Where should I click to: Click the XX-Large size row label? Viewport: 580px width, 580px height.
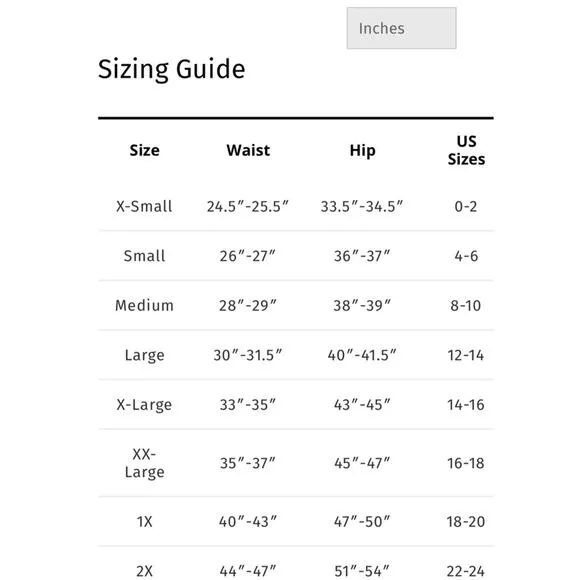click(144, 463)
